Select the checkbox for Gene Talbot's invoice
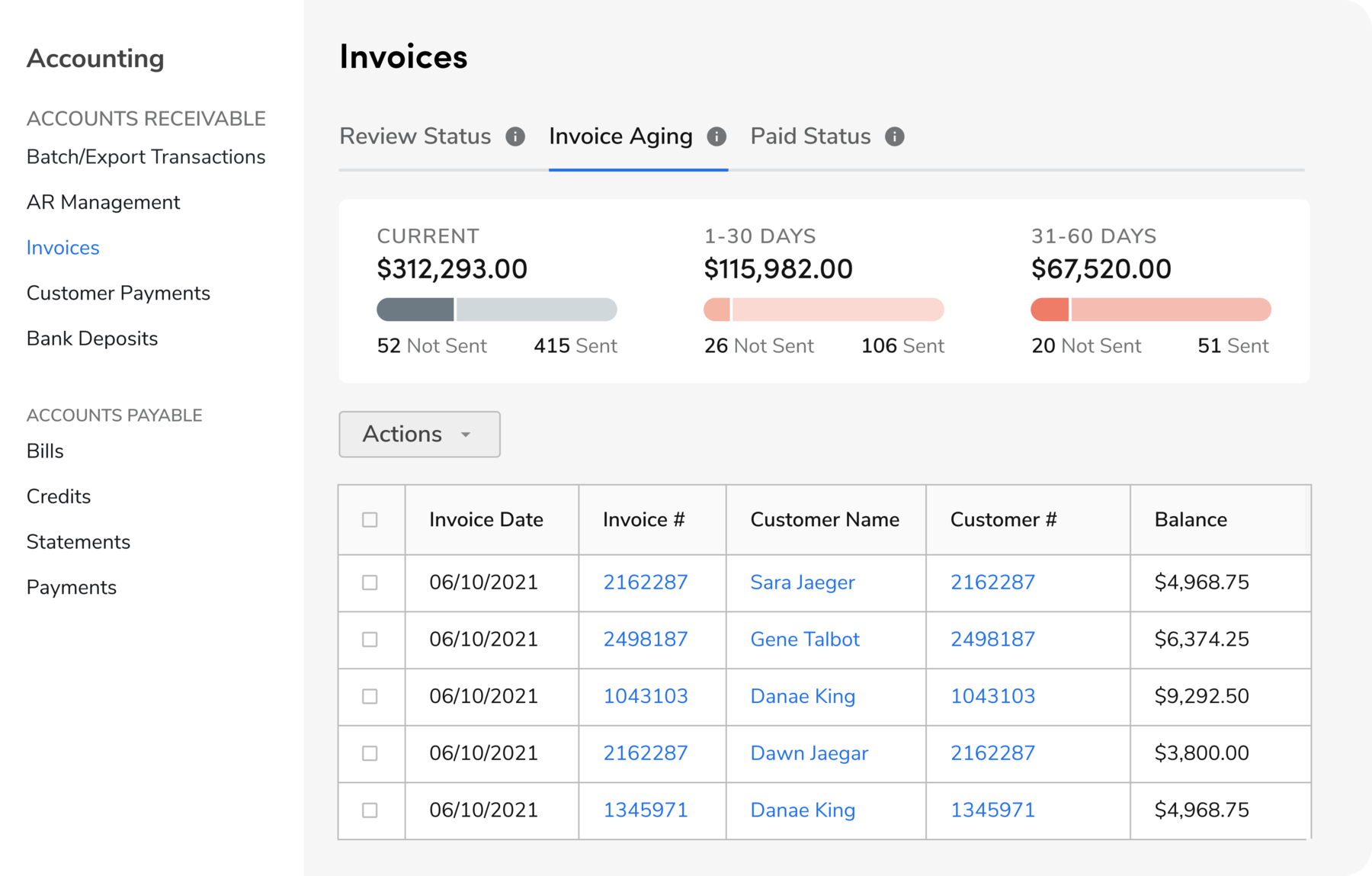Screen dimensions: 1372x876 coord(370,640)
